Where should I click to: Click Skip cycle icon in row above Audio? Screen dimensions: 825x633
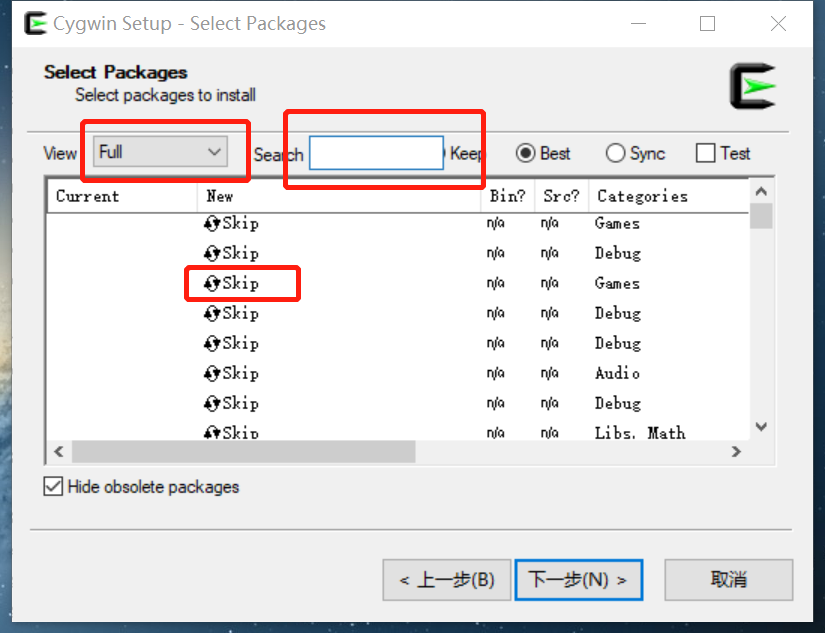(x=212, y=344)
